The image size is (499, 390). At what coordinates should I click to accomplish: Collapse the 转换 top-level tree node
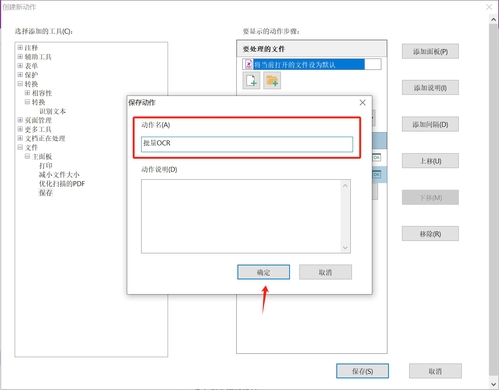point(20,84)
